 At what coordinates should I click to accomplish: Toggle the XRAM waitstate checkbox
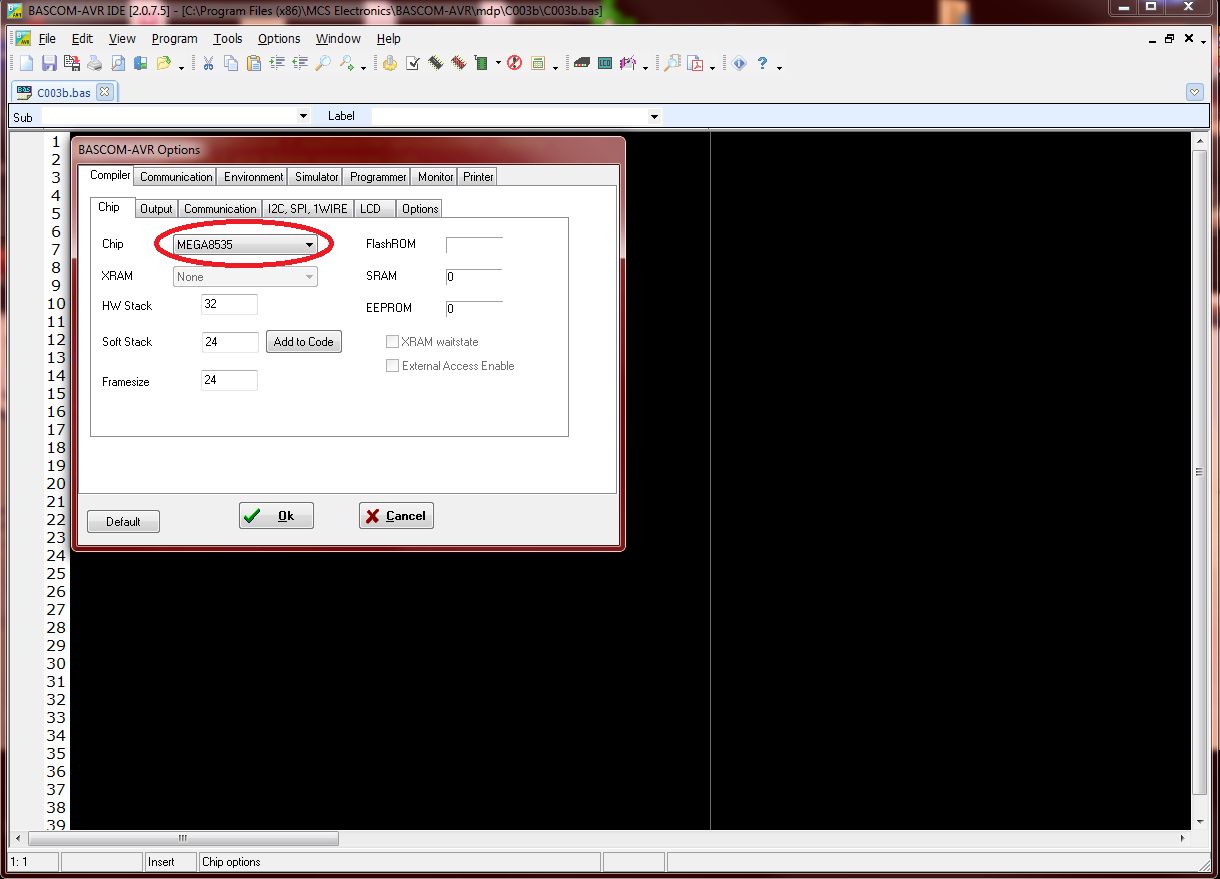(392, 342)
